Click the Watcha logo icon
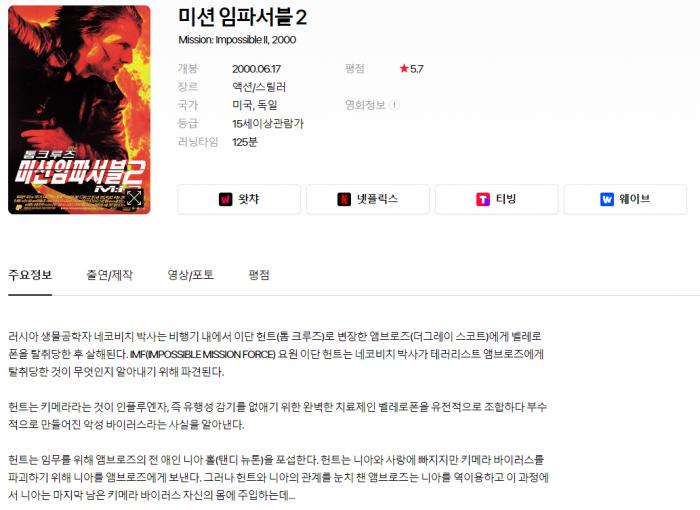Image resolution: width=700 pixels, height=510 pixels. (x=225, y=199)
